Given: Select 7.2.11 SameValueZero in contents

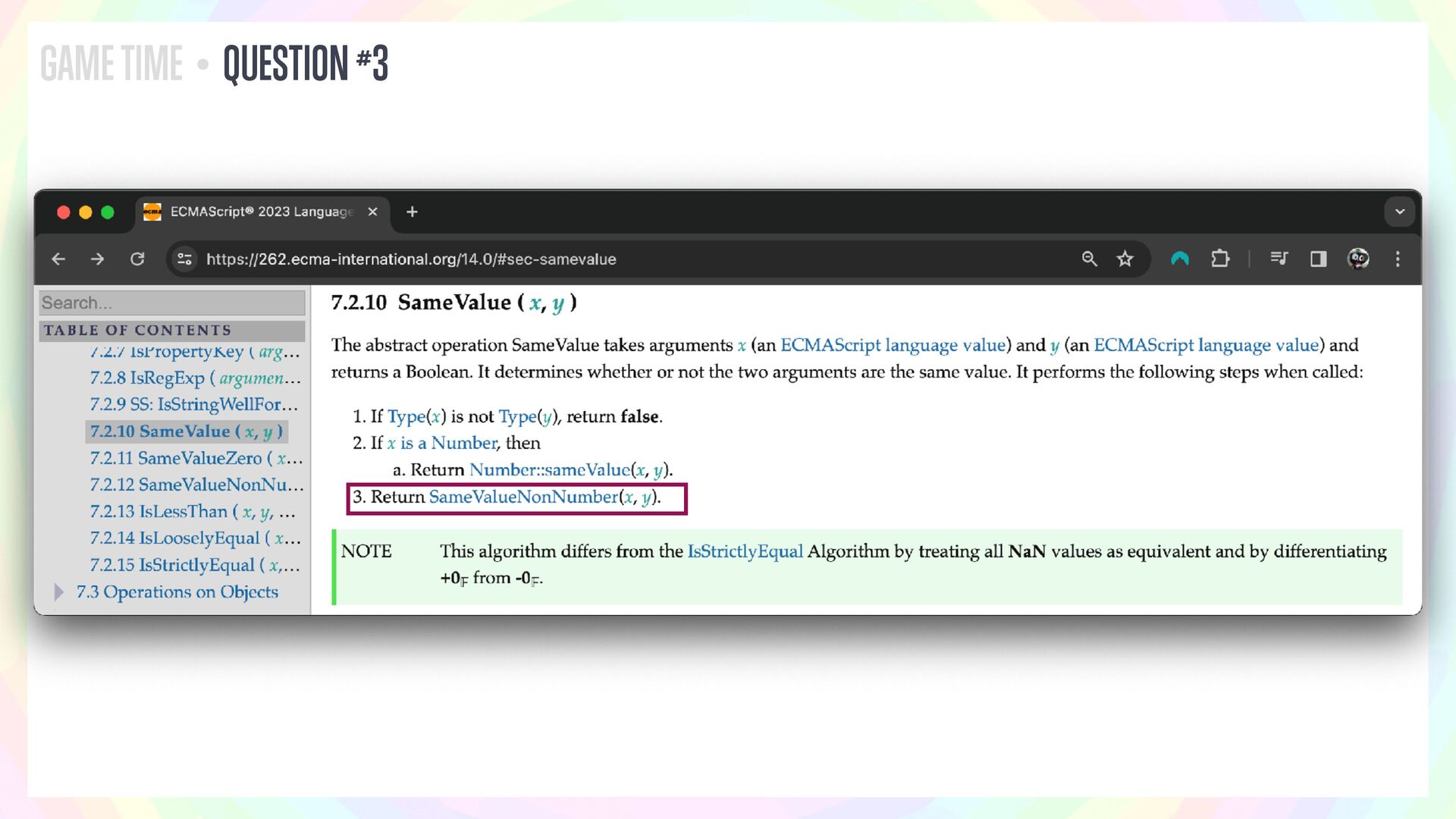Looking at the screenshot, I should pos(194,459).
